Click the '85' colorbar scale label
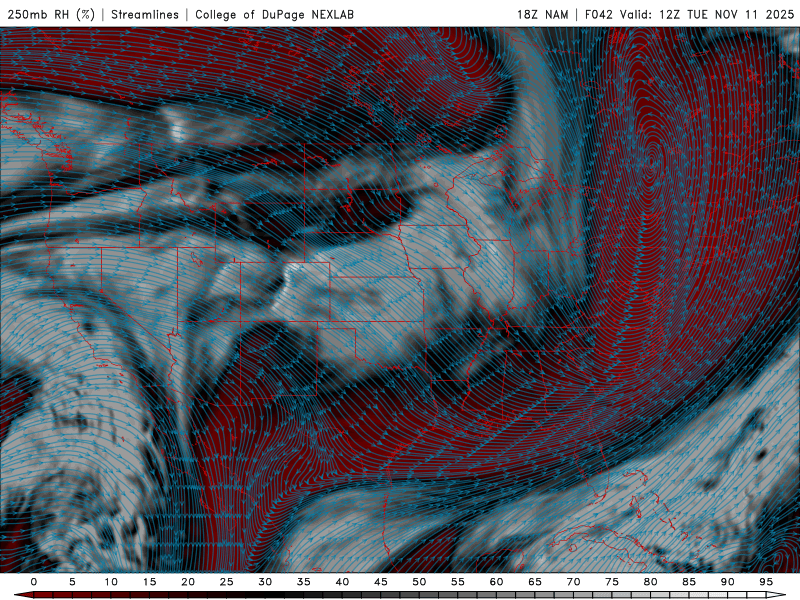Viewport: 800px width, 600px height. [689, 582]
